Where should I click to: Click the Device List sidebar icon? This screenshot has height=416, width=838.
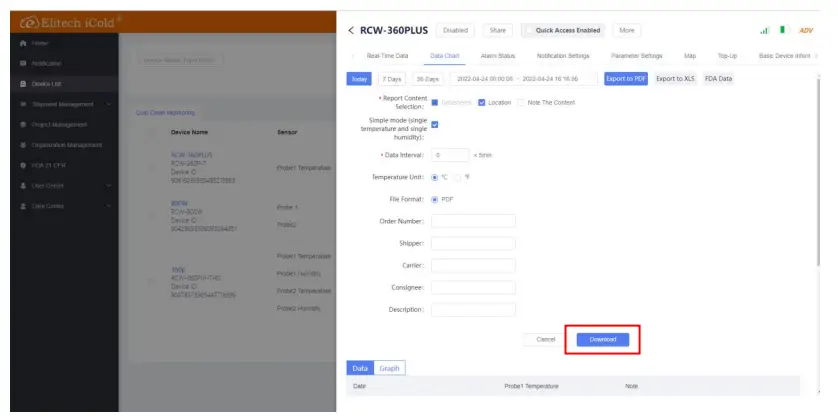pyautogui.click(x=23, y=84)
